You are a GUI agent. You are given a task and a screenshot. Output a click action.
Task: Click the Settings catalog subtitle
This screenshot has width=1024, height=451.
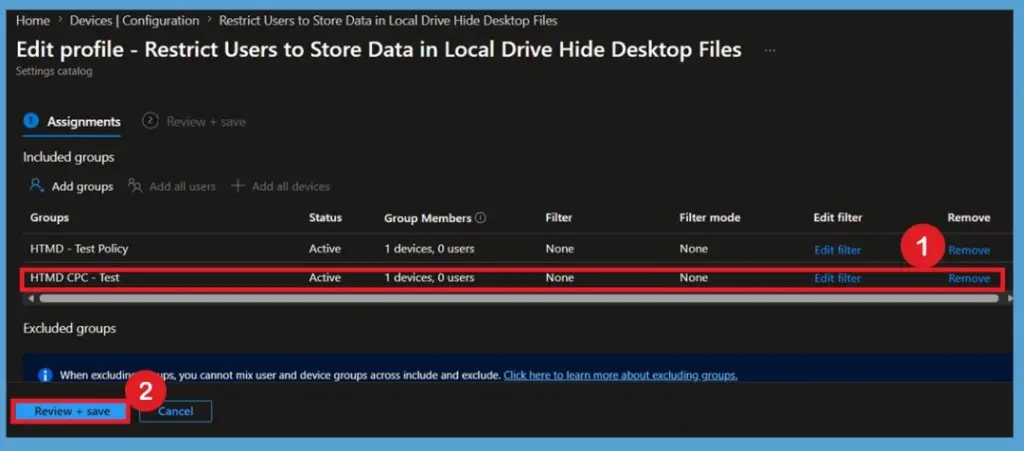[x=54, y=72]
